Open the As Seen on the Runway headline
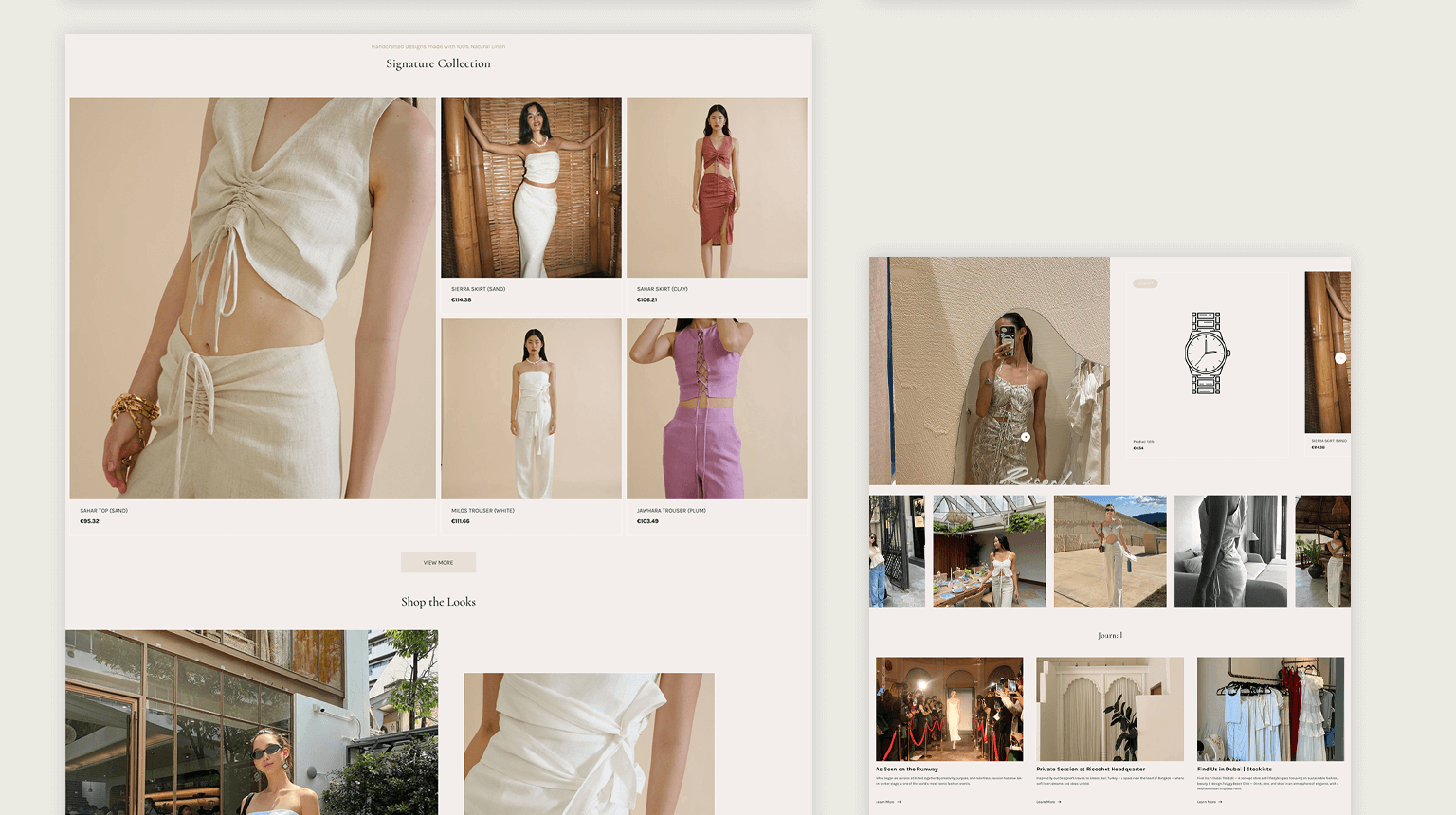Screen dimensions: 1456x815 coord(907,770)
